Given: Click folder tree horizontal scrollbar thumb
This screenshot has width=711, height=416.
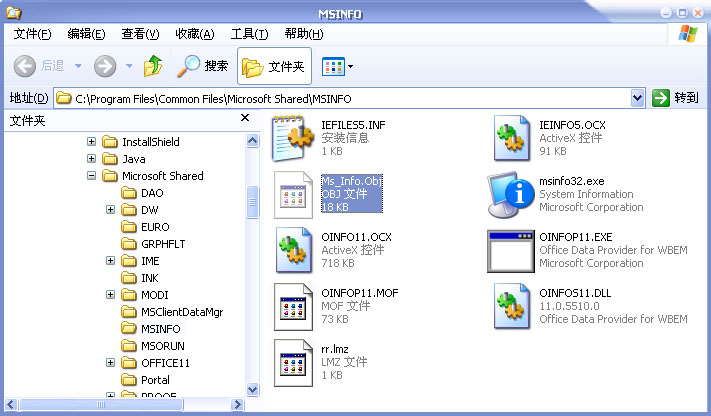Looking at the screenshot, I should point(101,404).
